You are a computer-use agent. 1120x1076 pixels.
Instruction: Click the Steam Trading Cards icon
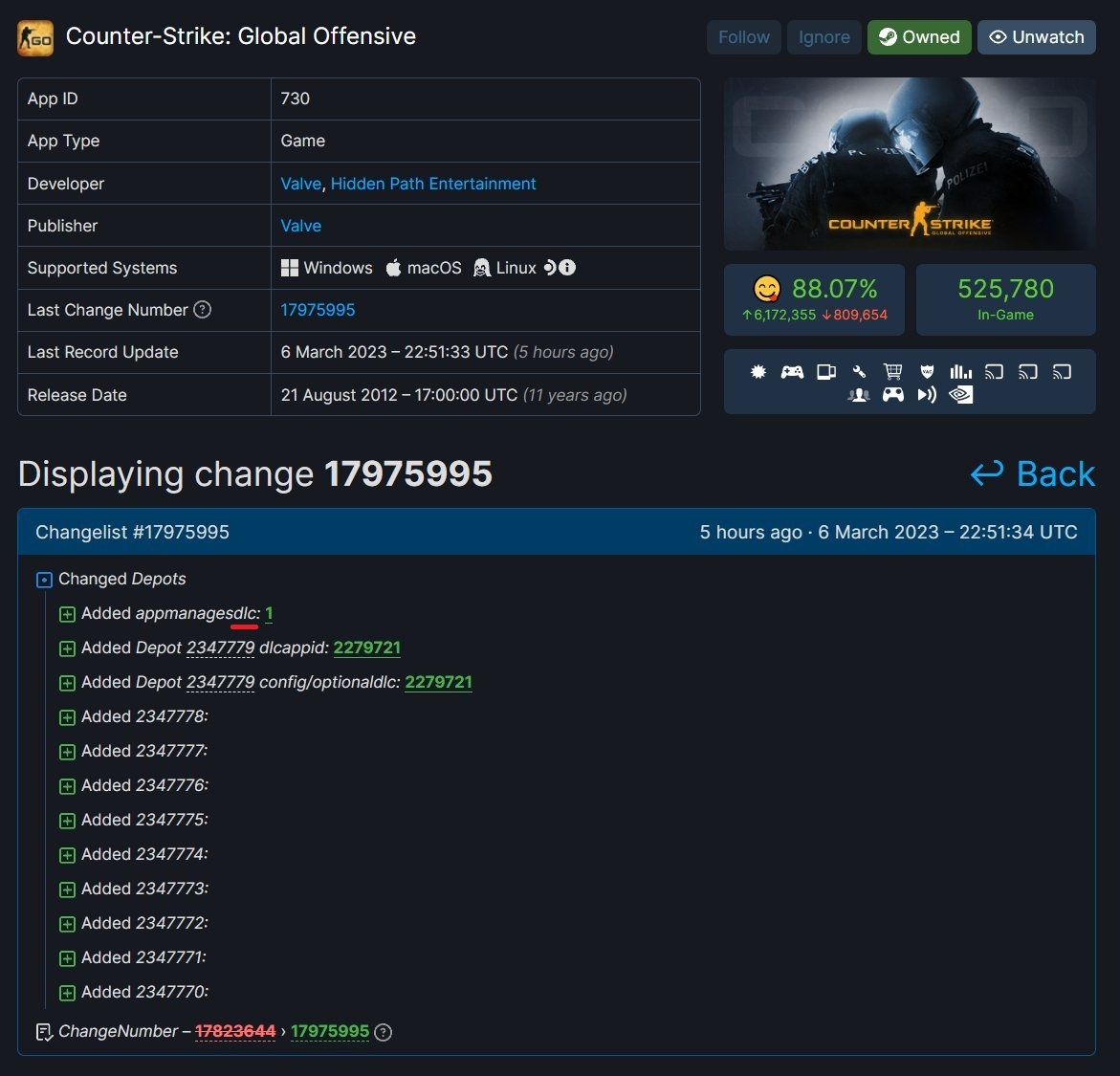tap(826, 371)
